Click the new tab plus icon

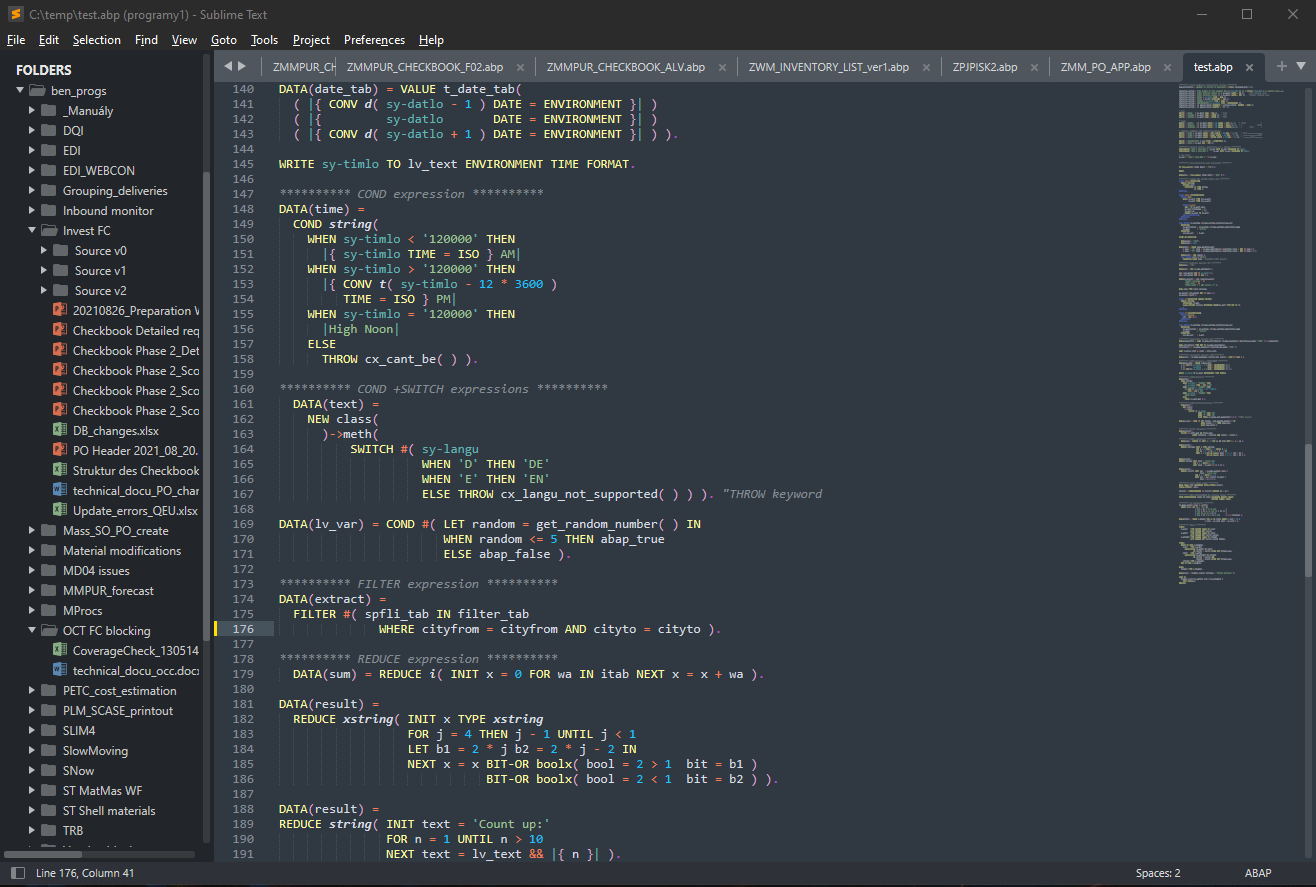tap(1282, 66)
